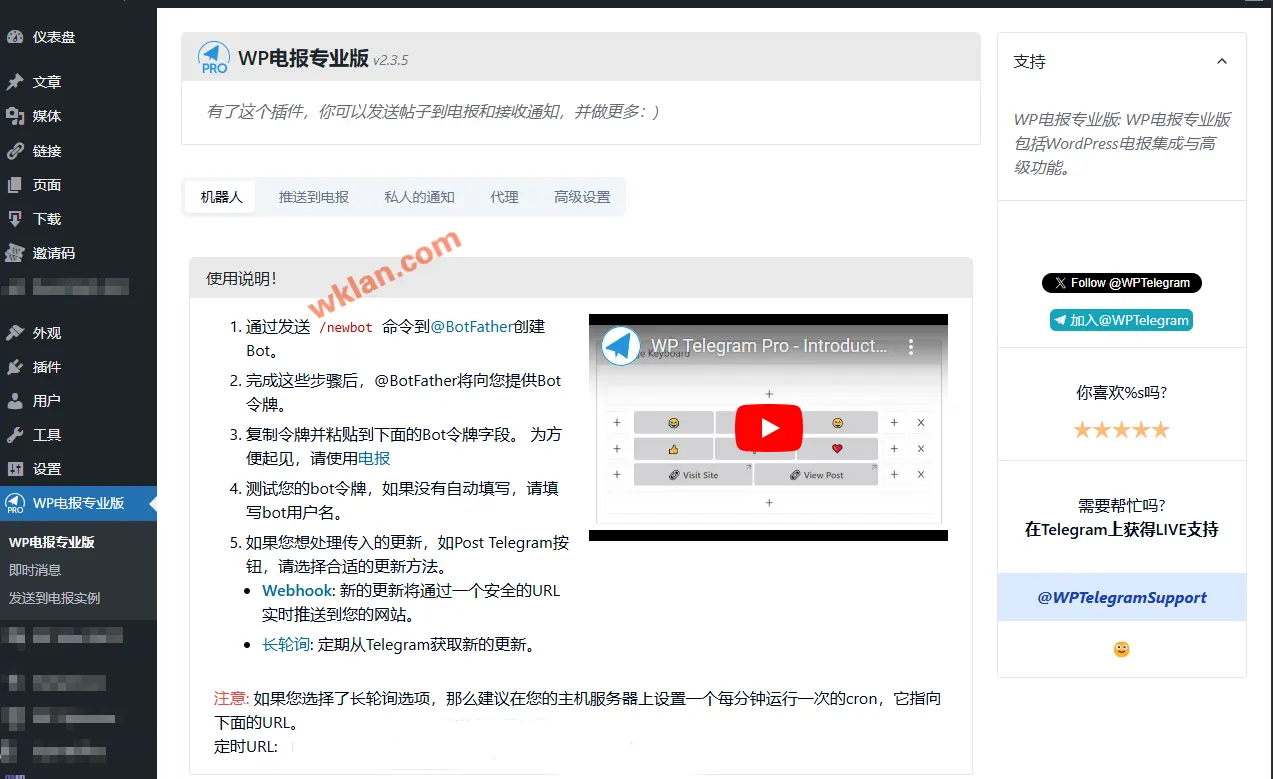Click the 电报 link in step 3
1273x779 pixels.
(x=374, y=459)
